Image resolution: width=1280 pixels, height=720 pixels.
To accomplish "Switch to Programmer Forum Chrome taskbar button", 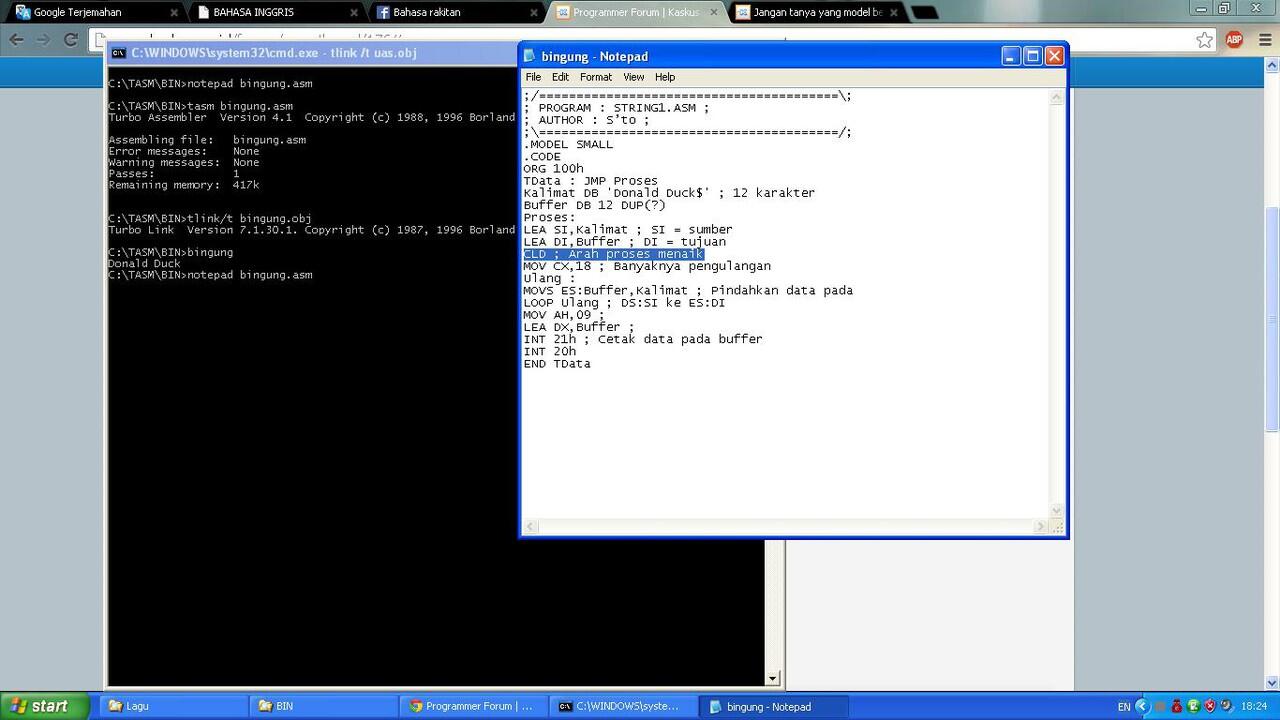I will (x=472, y=706).
